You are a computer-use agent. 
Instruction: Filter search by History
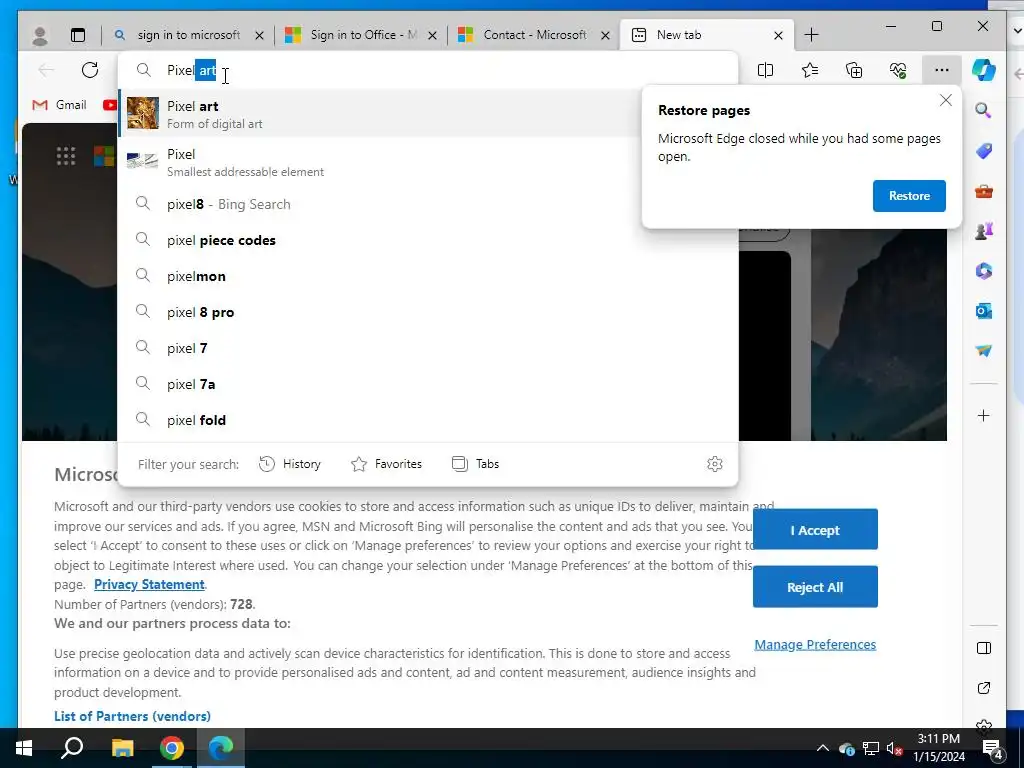coord(290,464)
